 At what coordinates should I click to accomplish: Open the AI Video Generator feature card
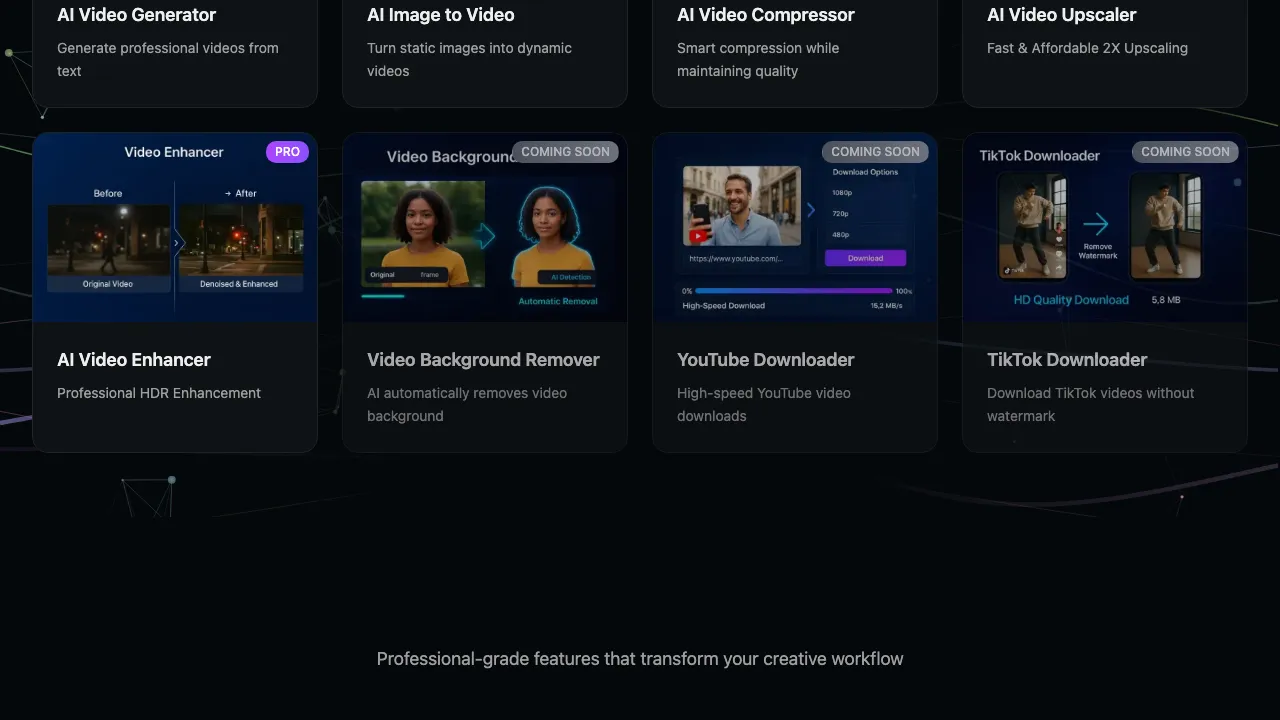(x=175, y=42)
